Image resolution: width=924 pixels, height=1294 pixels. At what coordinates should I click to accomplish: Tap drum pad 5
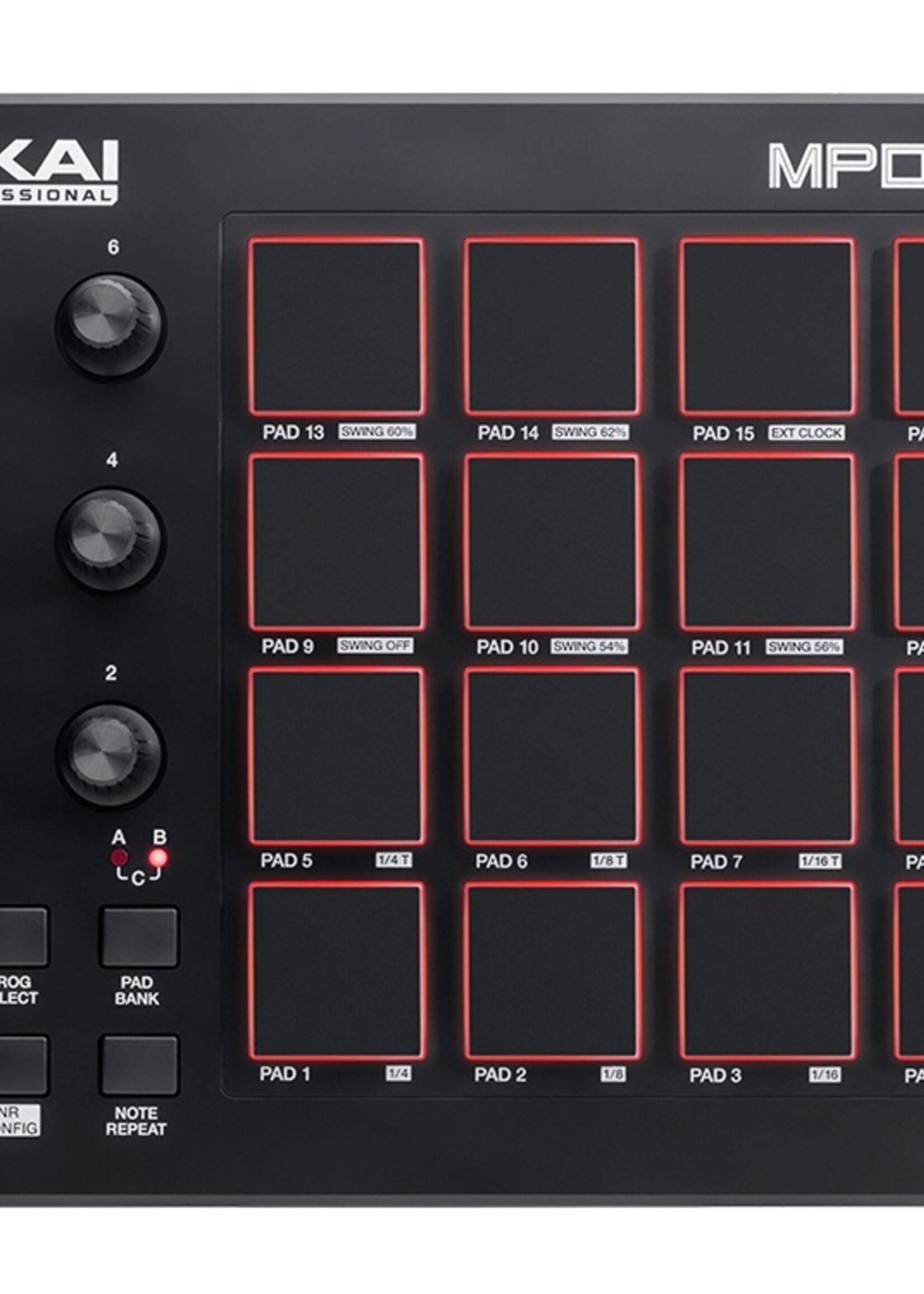point(337,756)
